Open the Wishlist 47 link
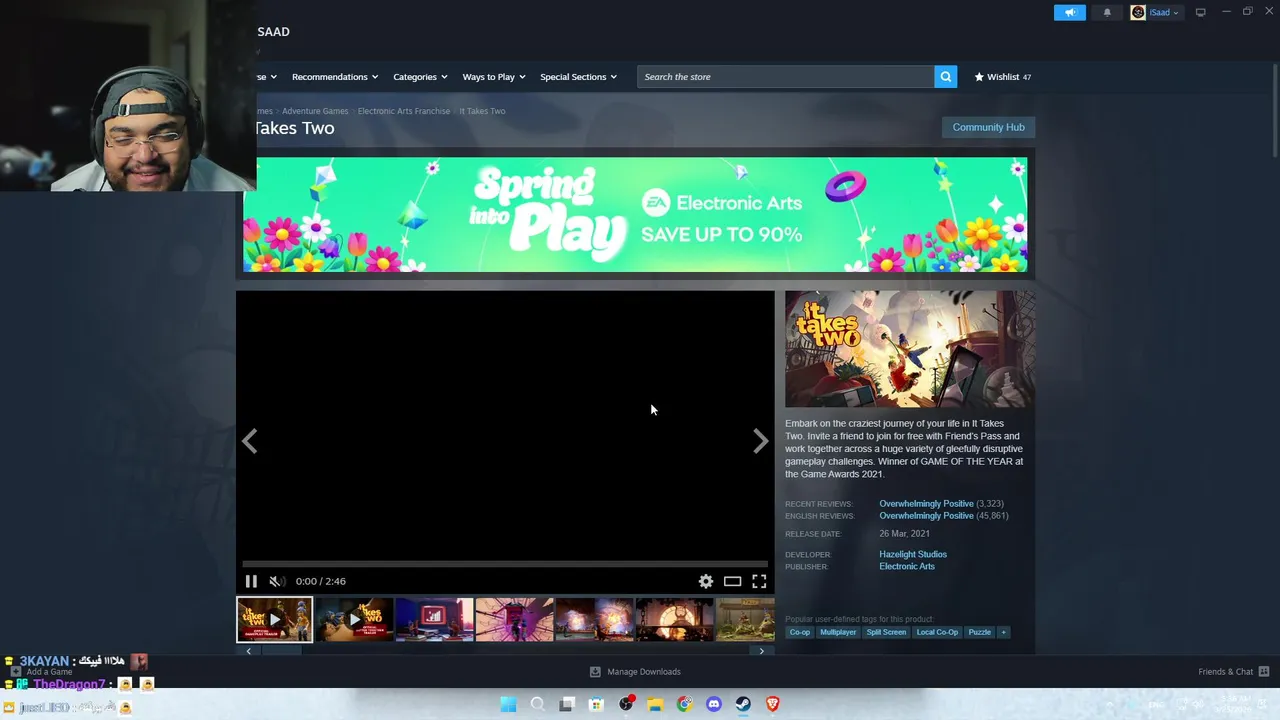 pos(1003,77)
